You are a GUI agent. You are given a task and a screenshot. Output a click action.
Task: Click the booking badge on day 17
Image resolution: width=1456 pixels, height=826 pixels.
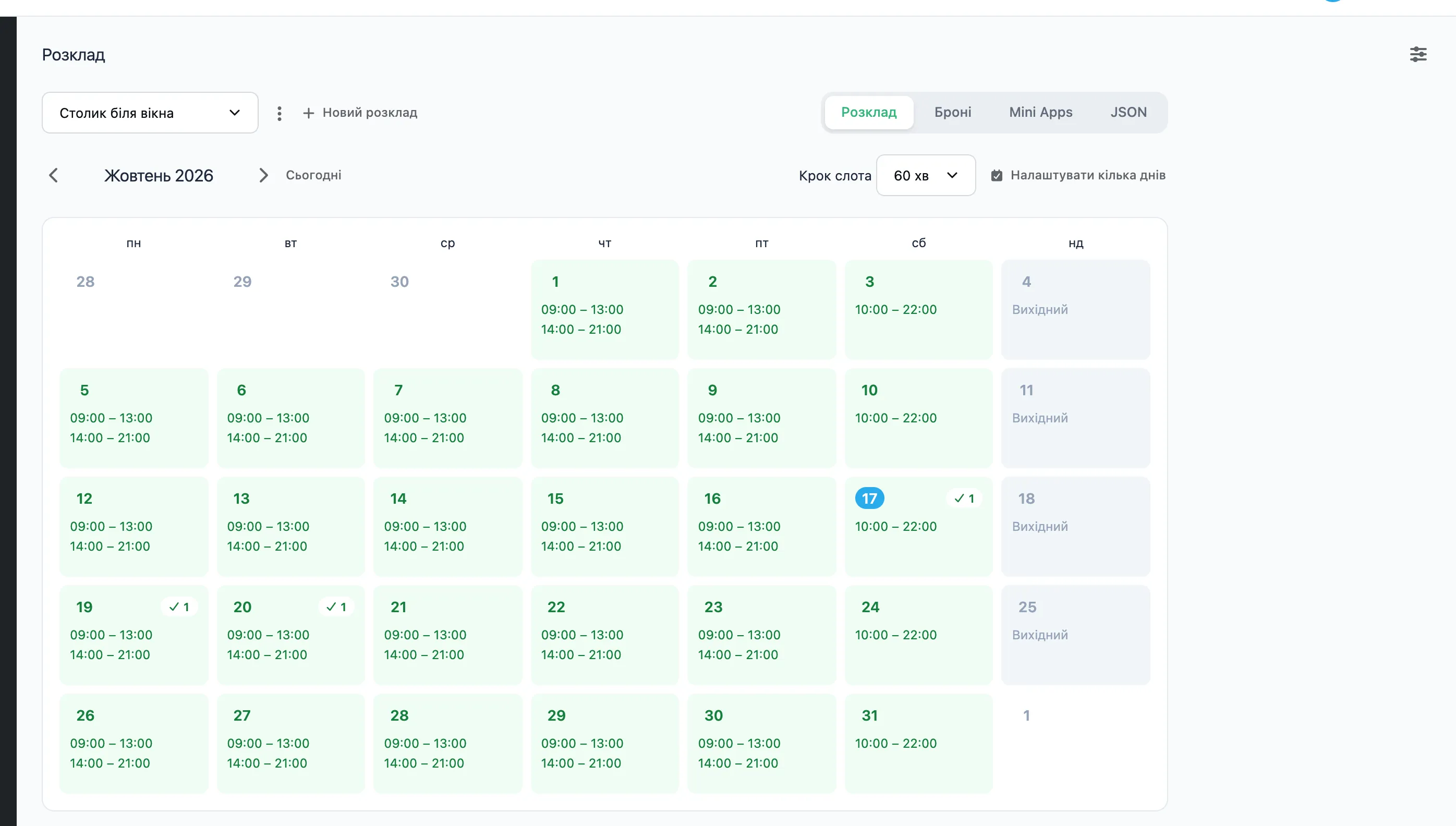pos(964,499)
